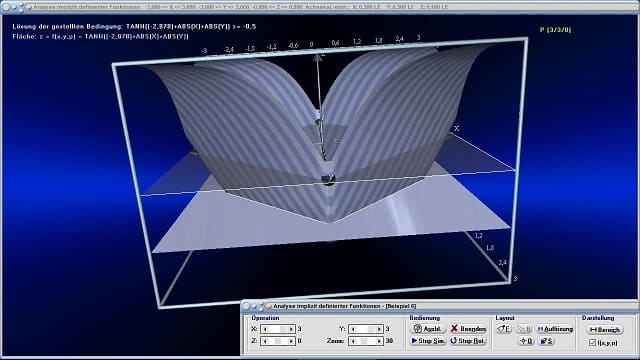
Task: Click the Bereich range button
Action: [605, 330]
